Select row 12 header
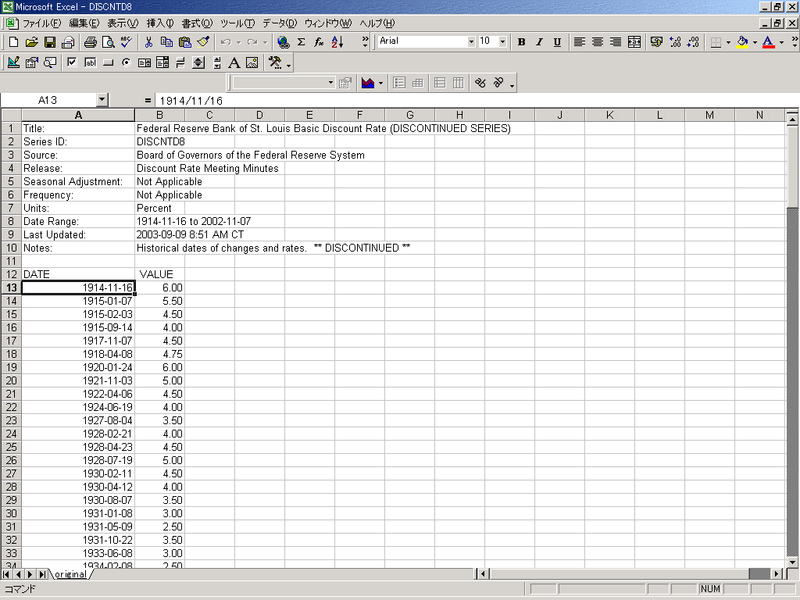 pyautogui.click(x=11, y=274)
